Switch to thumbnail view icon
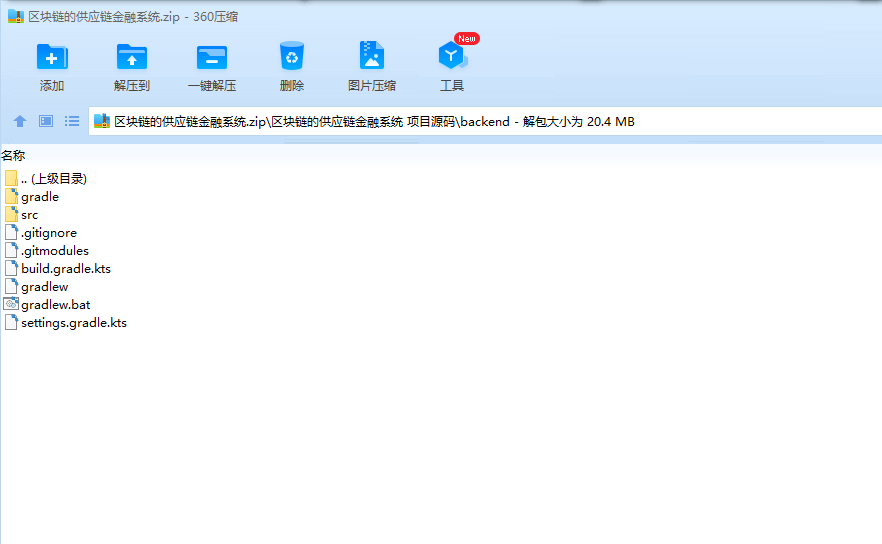Image resolution: width=882 pixels, height=544 pixels. click(46, 121)
